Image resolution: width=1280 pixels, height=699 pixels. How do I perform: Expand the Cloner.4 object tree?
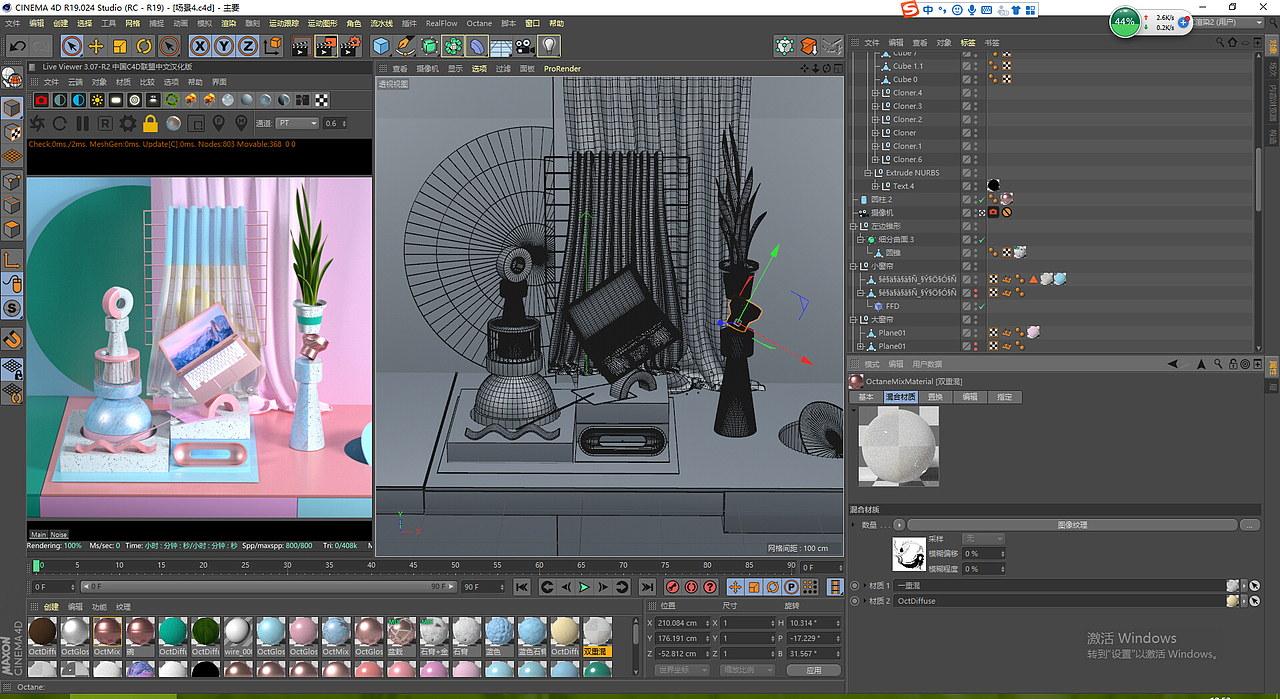[x=875, y=93]
